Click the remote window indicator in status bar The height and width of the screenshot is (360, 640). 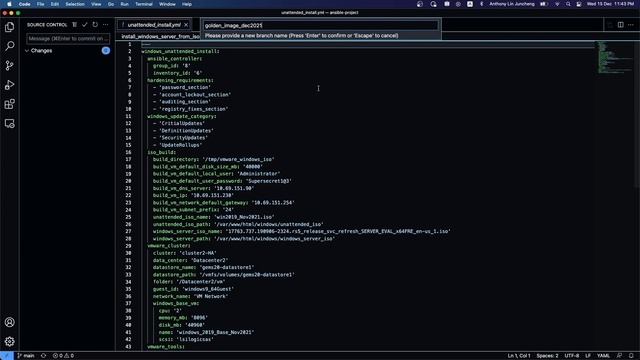pyautogui.click(x=7, y=356)
